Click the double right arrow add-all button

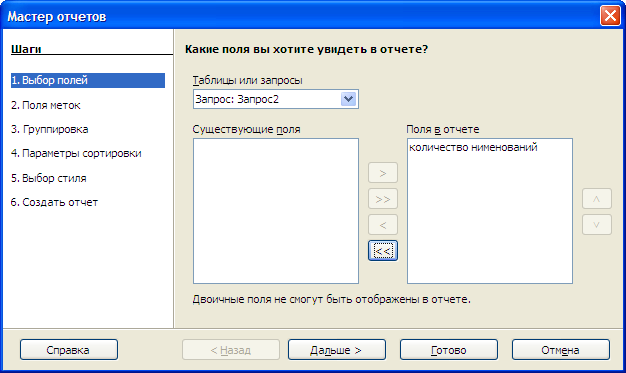[382, 199]
